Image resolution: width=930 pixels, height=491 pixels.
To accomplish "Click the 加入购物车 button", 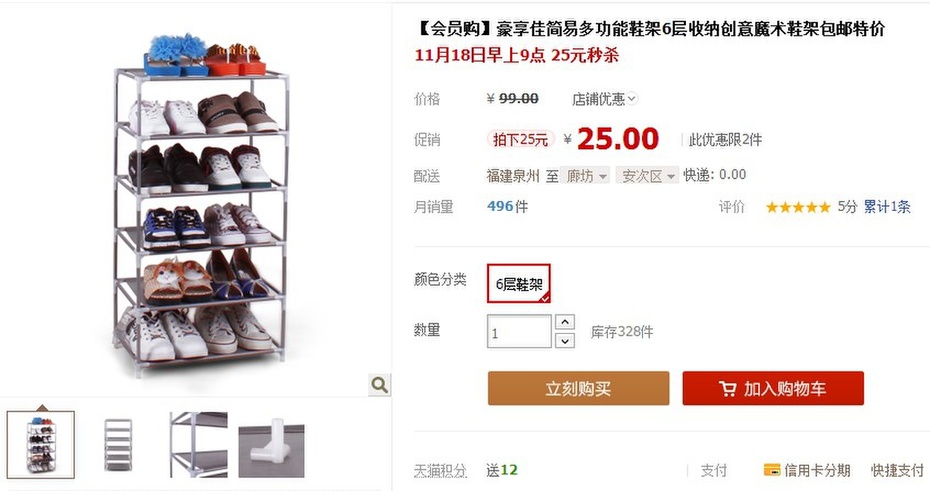I will point(773,388).
